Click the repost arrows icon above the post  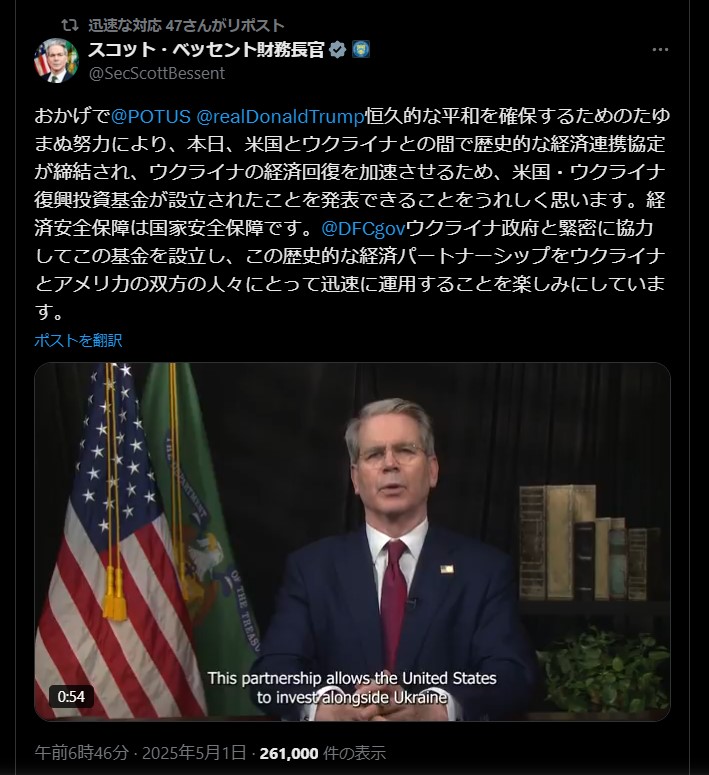tap(70, 25)
